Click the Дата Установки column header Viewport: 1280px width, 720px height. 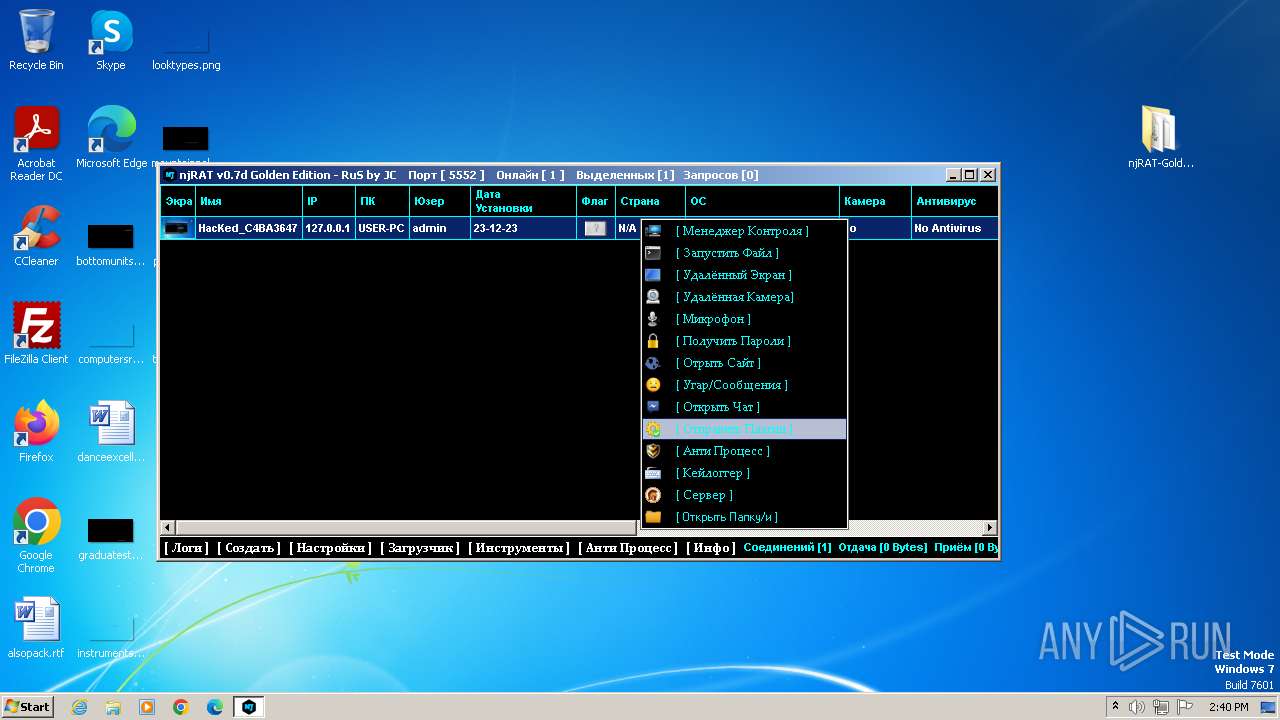(x=523, y=201)
